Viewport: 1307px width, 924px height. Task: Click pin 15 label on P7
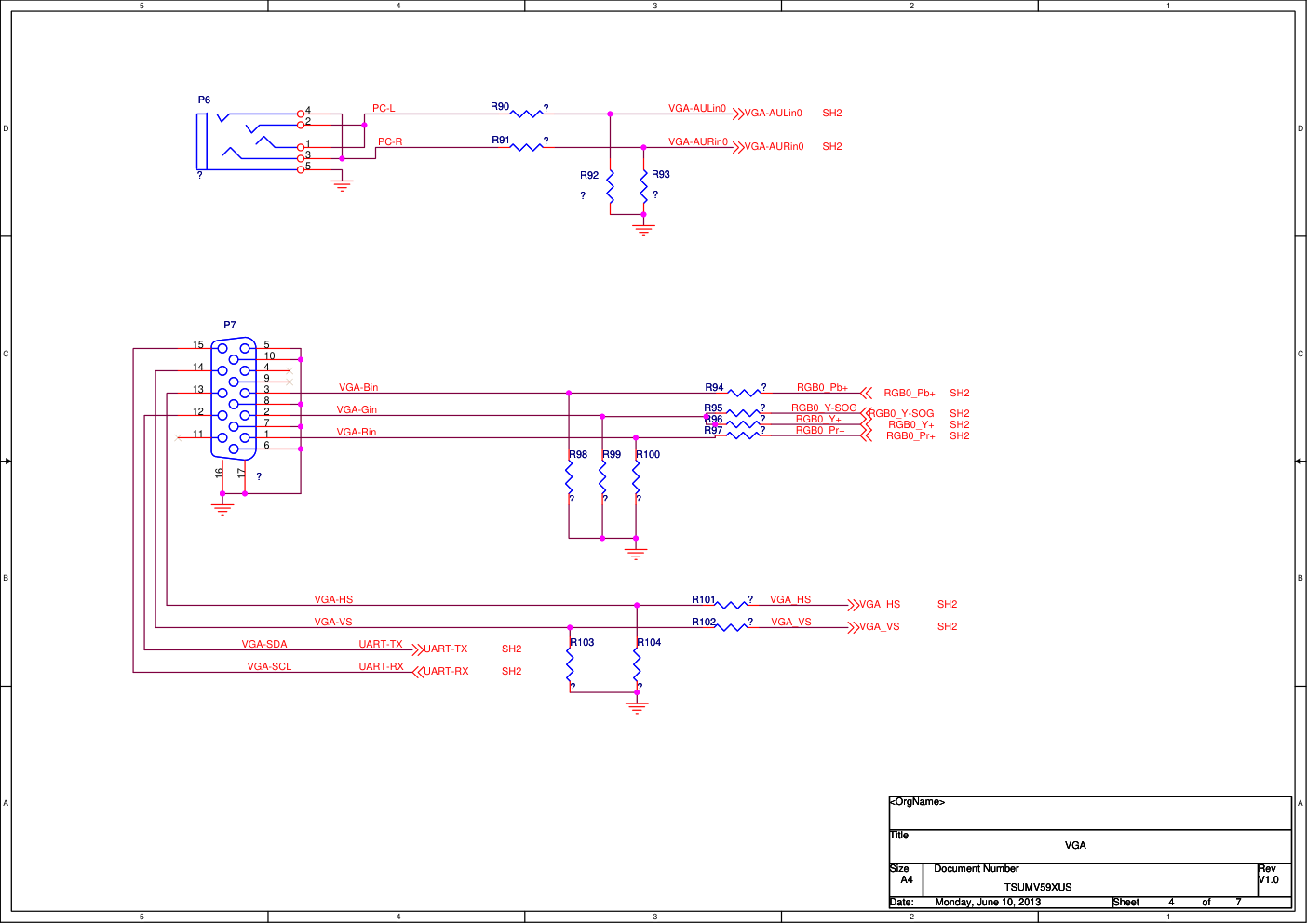[198, 345]
